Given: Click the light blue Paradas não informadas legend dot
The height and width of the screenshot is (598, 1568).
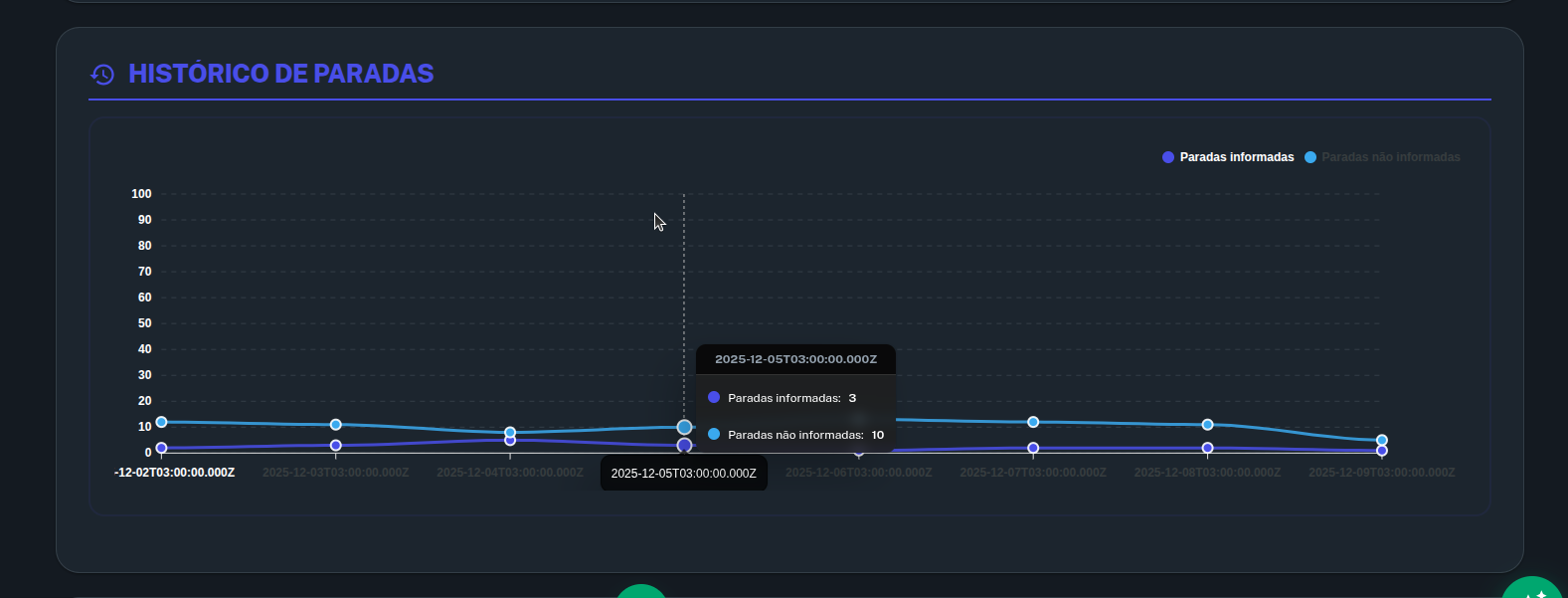Looking at the screenshot, I should pyautogui.click(x=1310, y=157).
